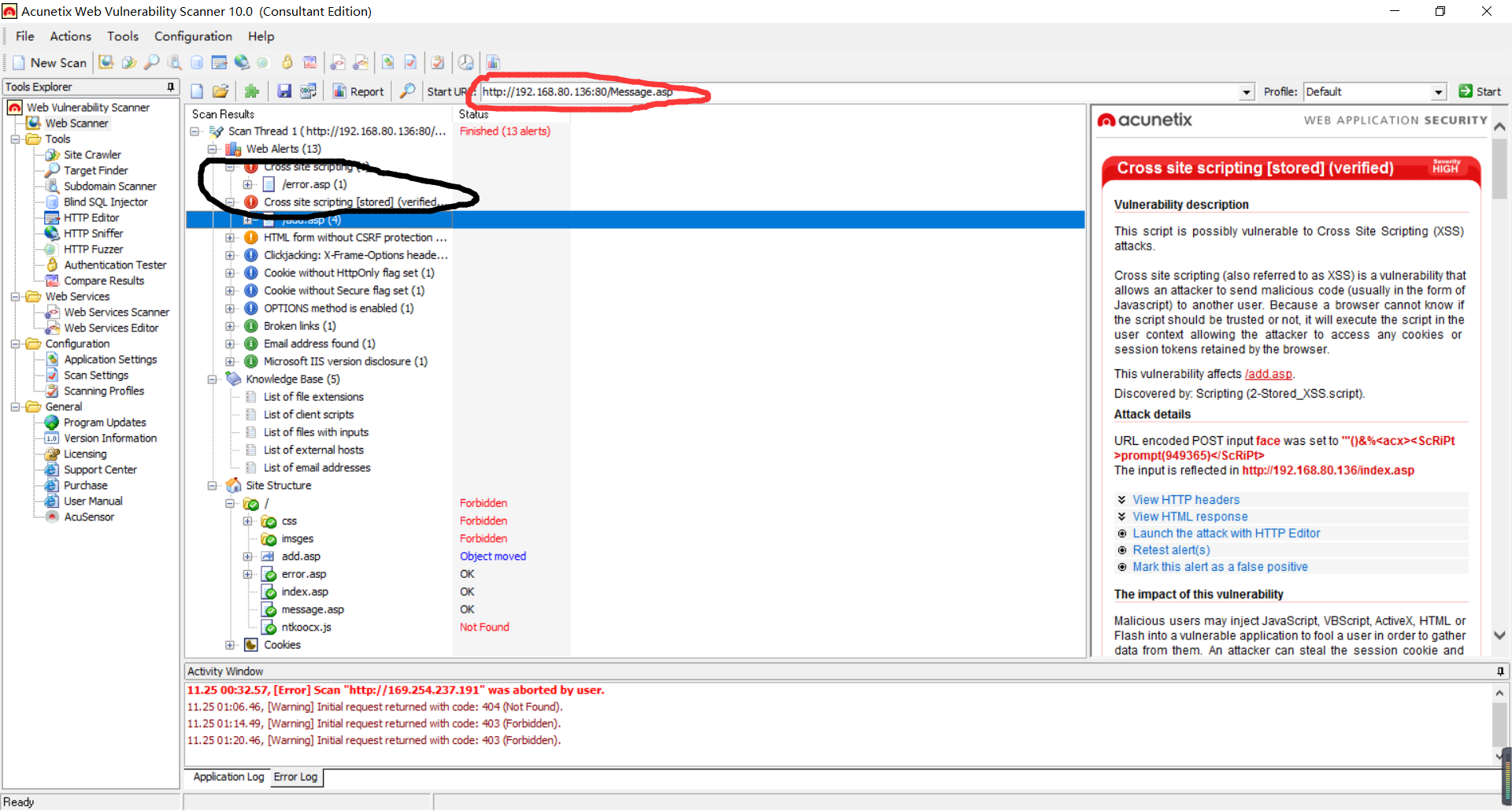Follow the /add.asp link

click(x=1269, y=374)
